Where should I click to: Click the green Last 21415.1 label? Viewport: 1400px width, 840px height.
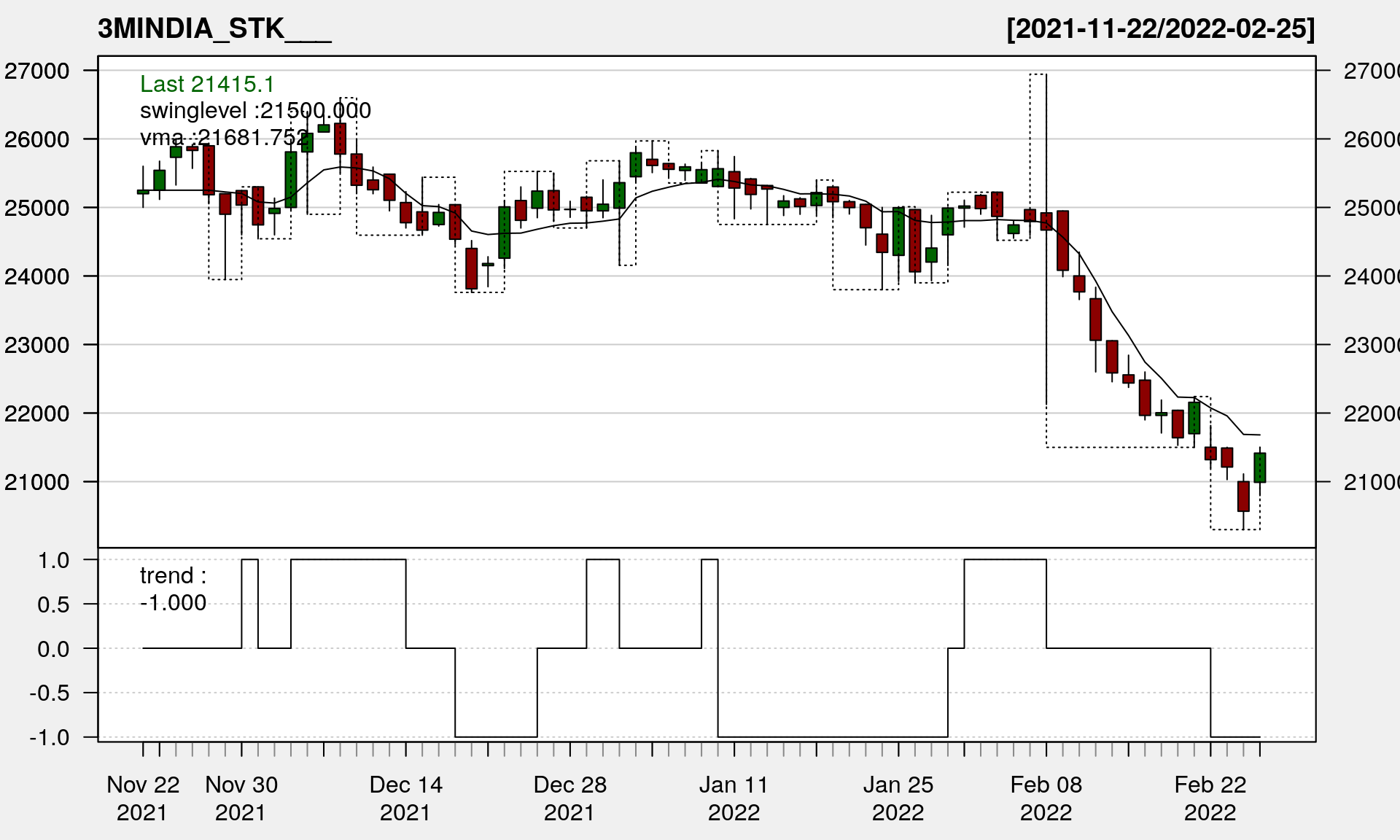tap(206, 84)
